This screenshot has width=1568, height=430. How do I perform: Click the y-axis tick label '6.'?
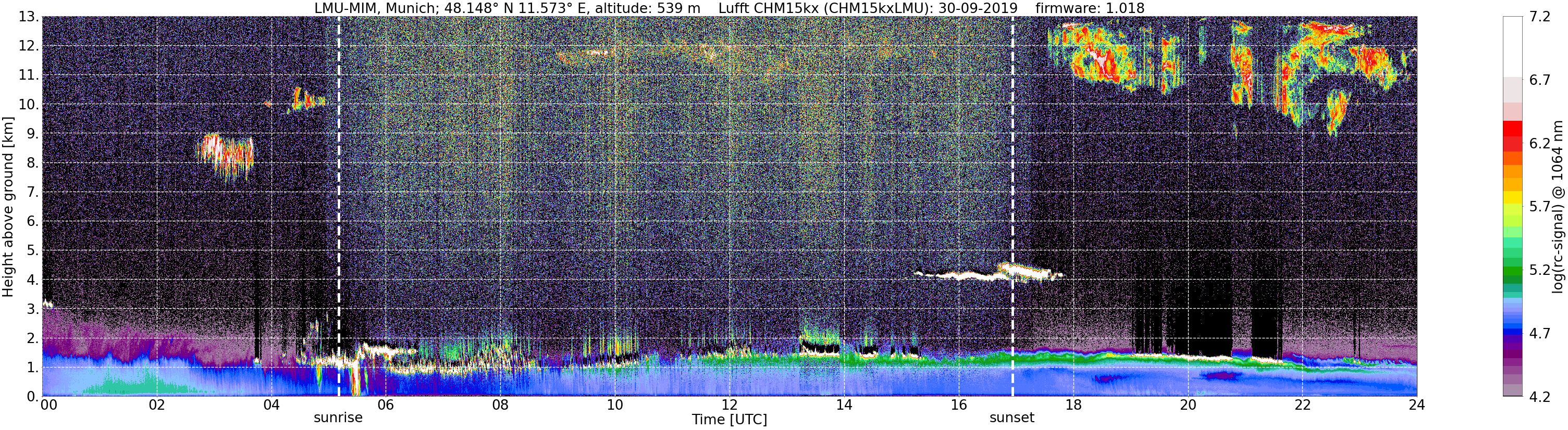[x=32, y=221]
